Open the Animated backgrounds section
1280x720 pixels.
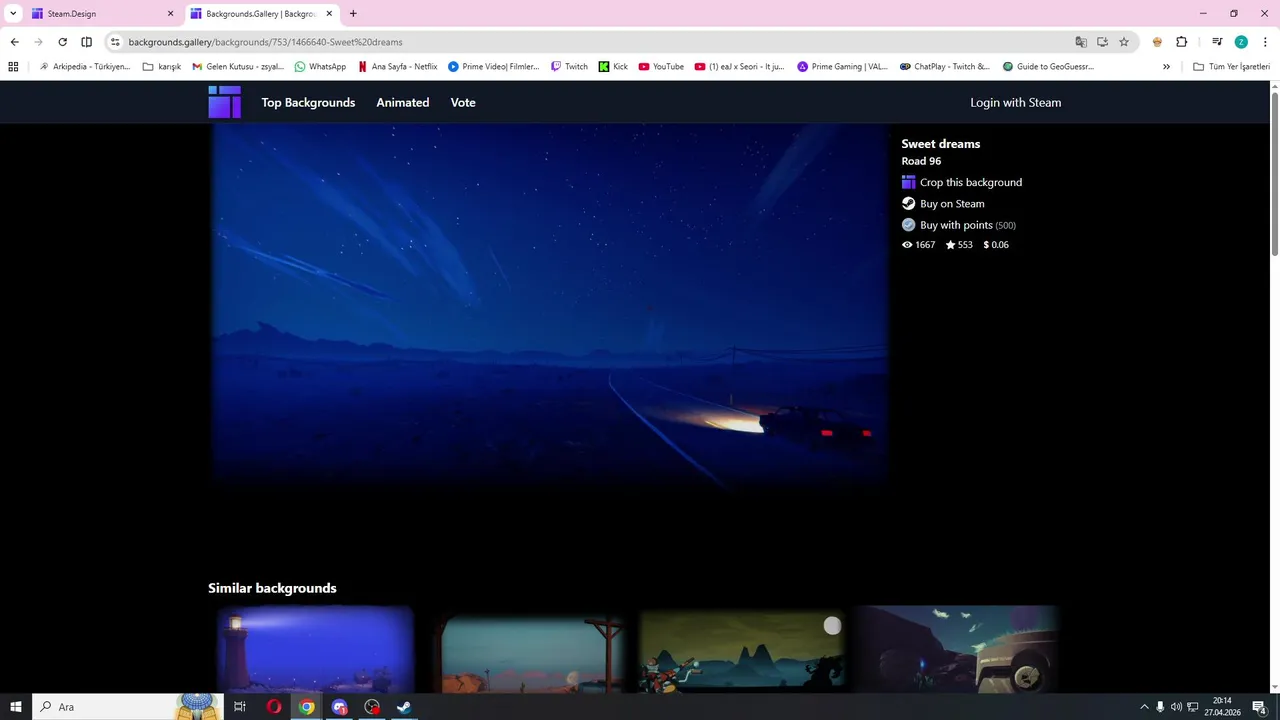[x=402, y=102]
